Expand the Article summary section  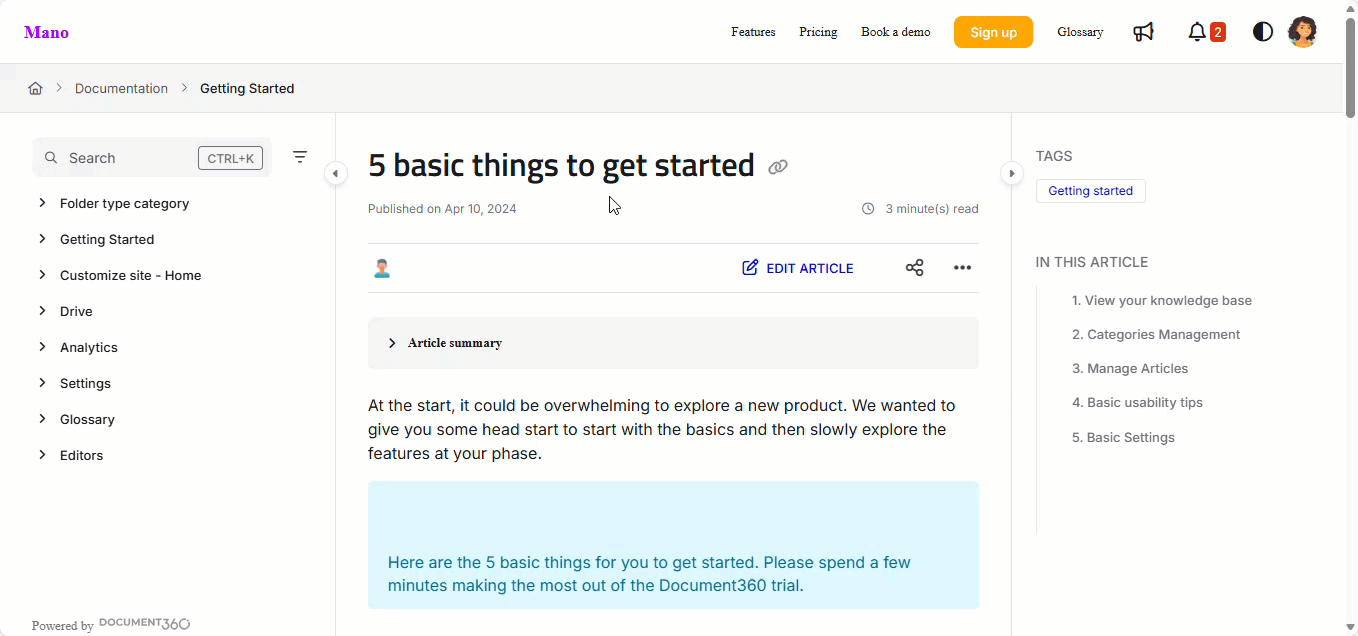click(x=392, y=343)
